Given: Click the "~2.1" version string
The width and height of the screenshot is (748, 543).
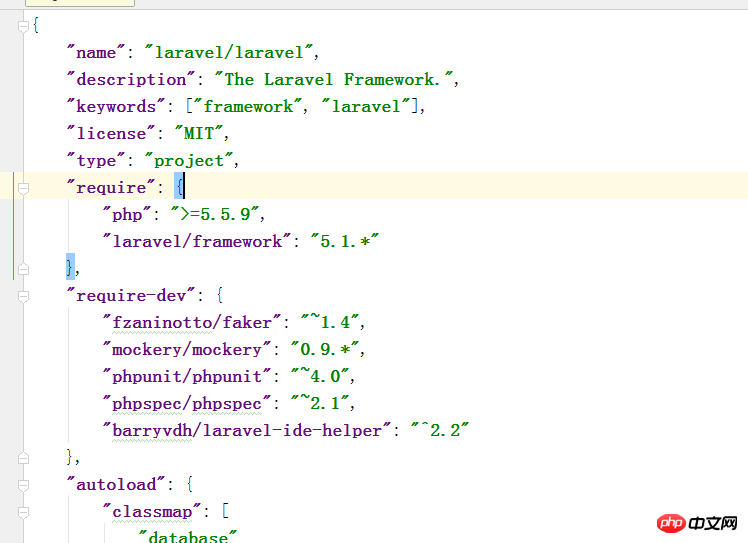Looking at the screenshot, I should click(320, 404).
